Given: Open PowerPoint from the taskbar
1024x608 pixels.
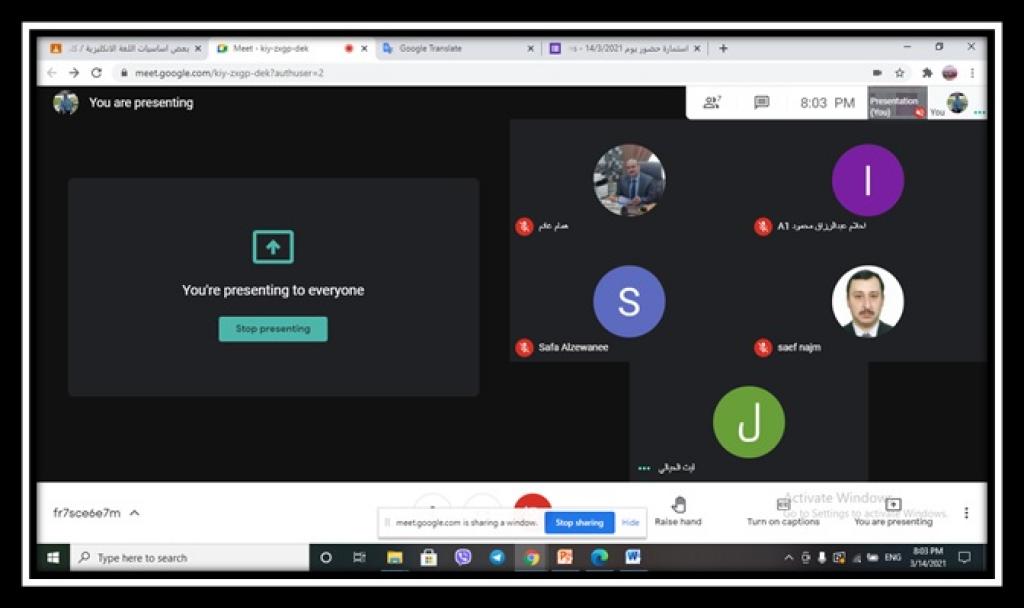Looking at the screenshot, I should (565, 558).
